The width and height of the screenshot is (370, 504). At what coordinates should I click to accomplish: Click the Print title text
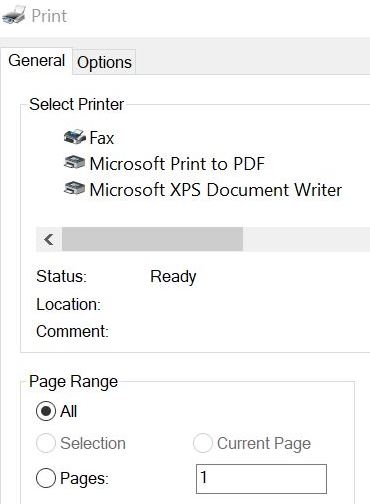pyautogui.click(x=49, y=16)
